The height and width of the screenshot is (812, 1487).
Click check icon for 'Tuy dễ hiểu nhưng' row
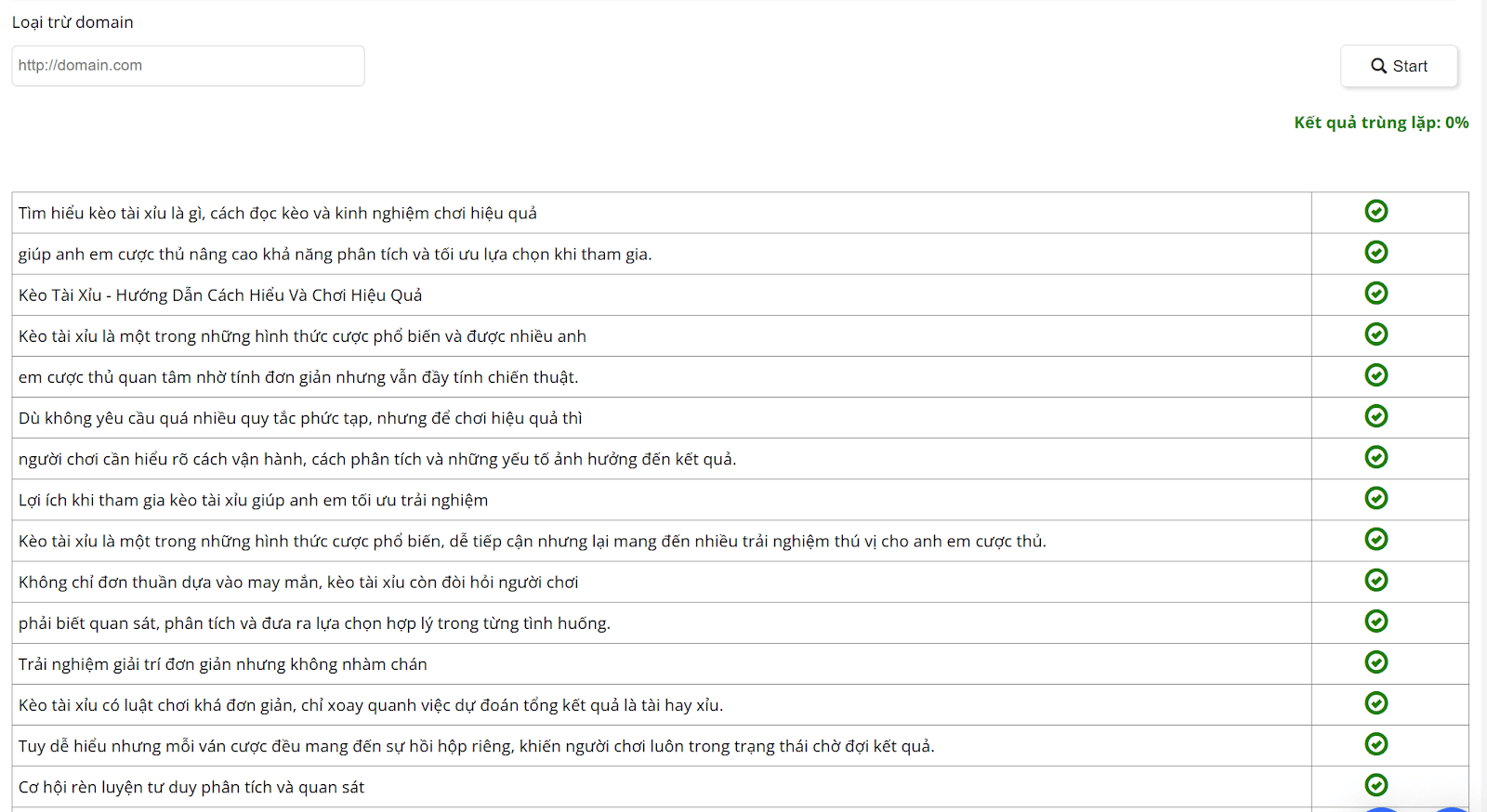pos(1376,744)
